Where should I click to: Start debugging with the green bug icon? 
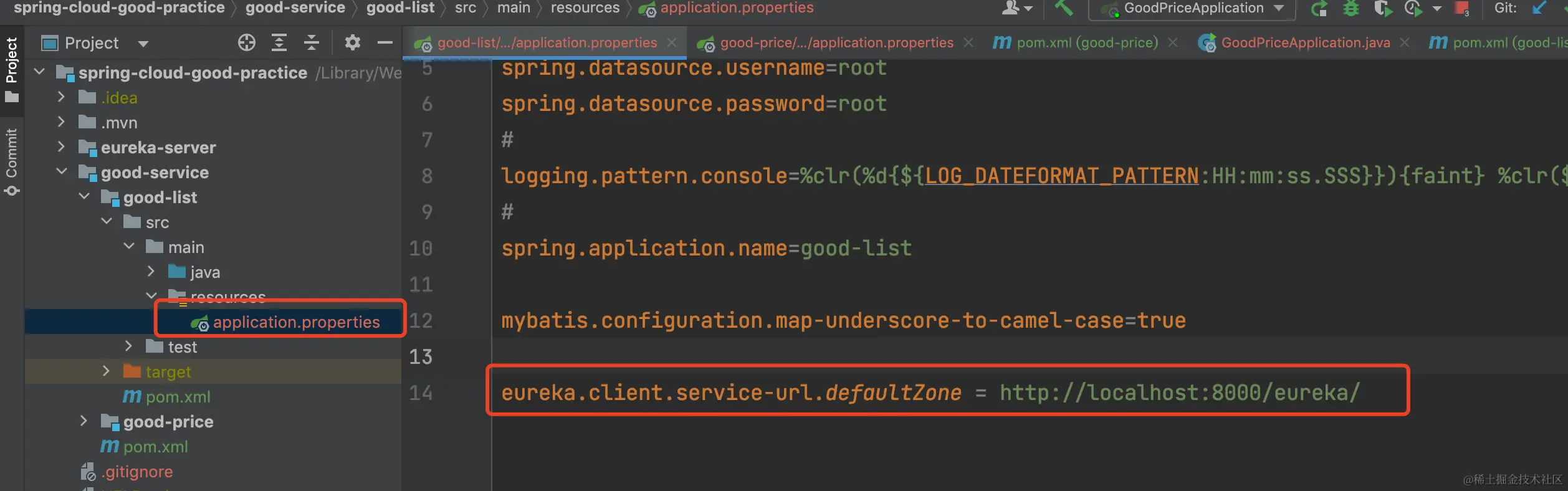tap(1350, 9)
